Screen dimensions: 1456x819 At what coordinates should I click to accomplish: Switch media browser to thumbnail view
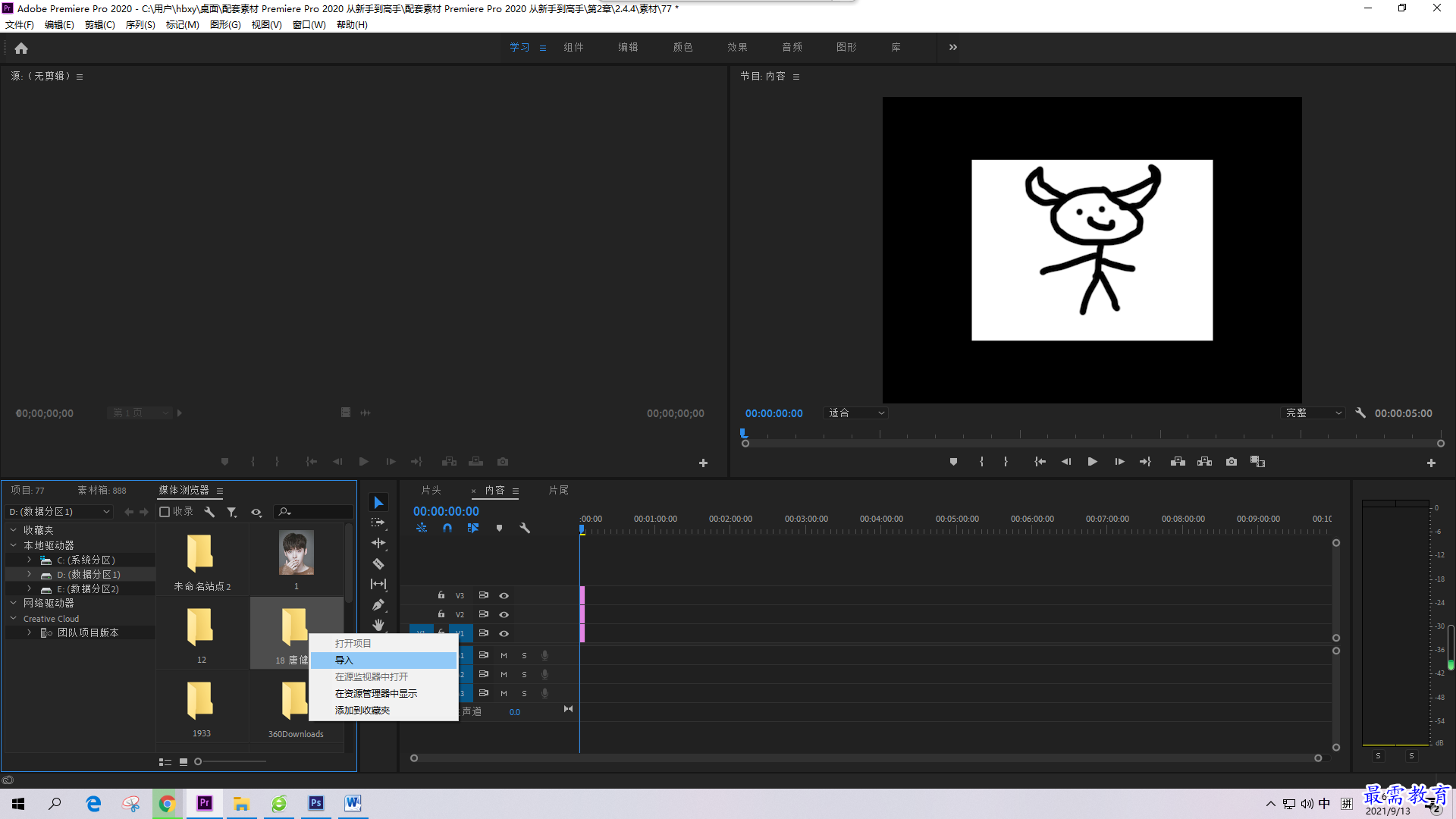[183, 762]
